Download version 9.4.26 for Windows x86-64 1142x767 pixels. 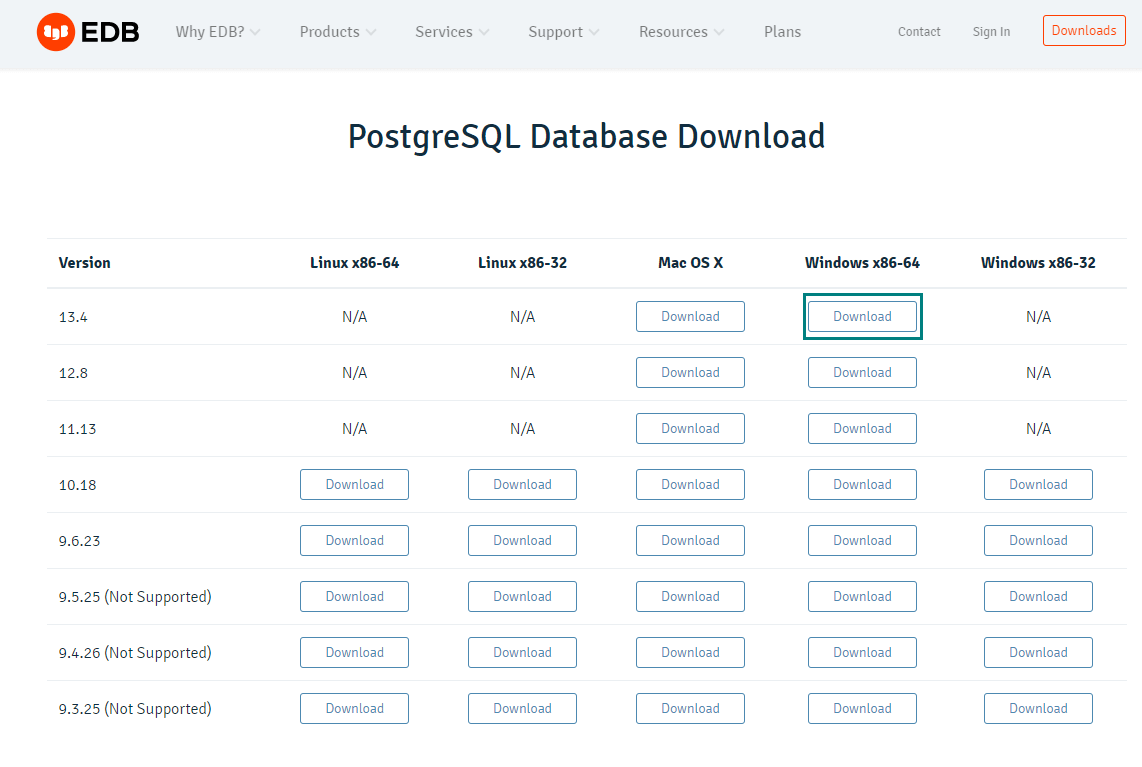coord(862,653)
